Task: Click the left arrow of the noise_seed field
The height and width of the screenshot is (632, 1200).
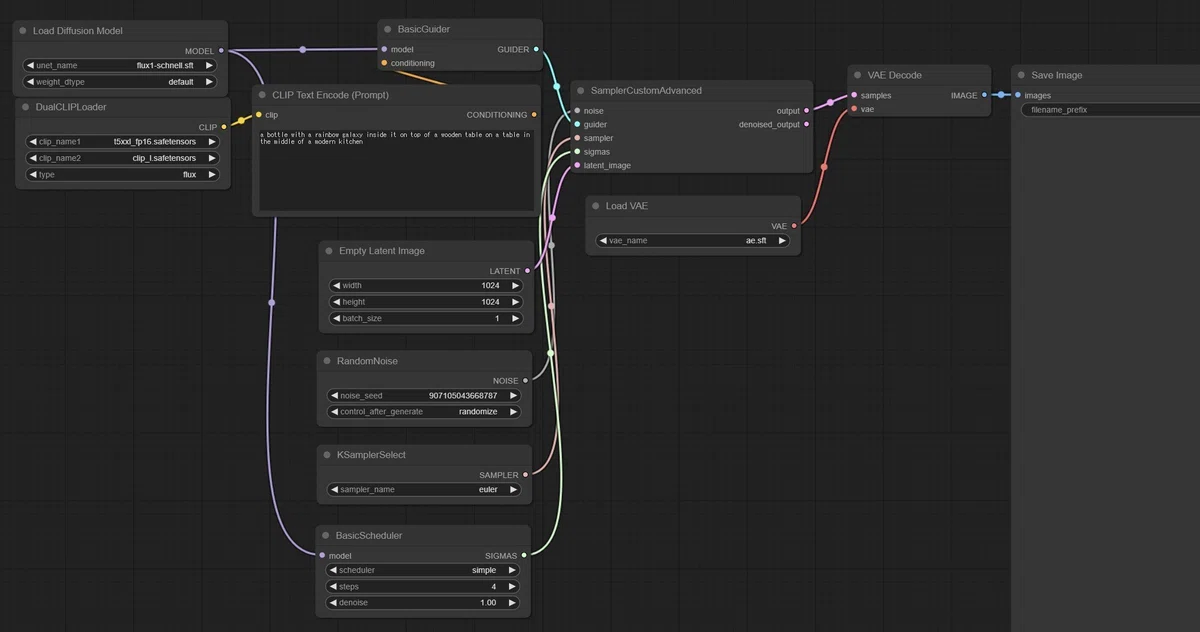Action: click(x=335, y=396)
